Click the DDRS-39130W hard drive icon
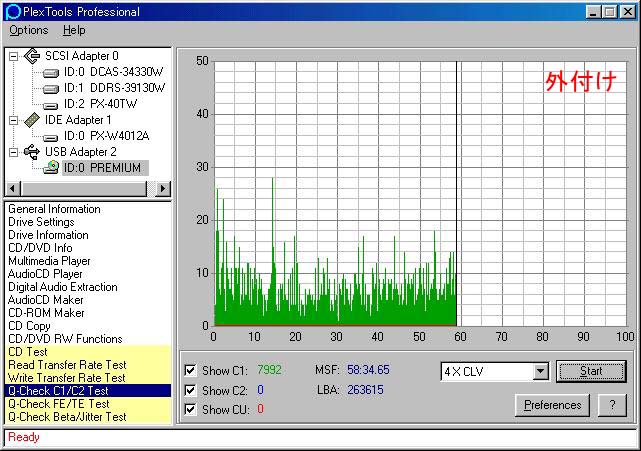 pos(51,89)
